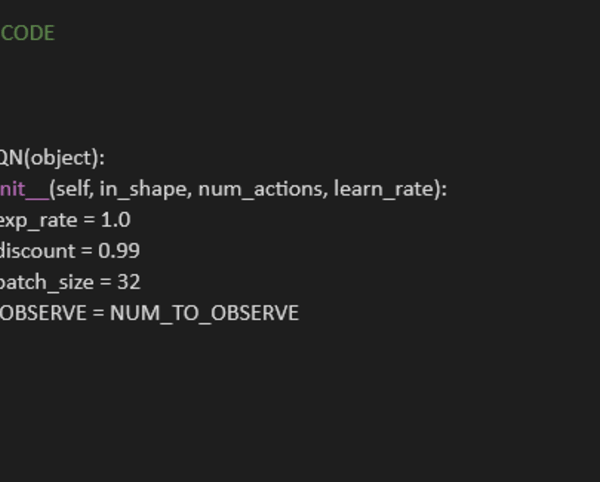Click the learn_rate parameter

coord(386,189)
